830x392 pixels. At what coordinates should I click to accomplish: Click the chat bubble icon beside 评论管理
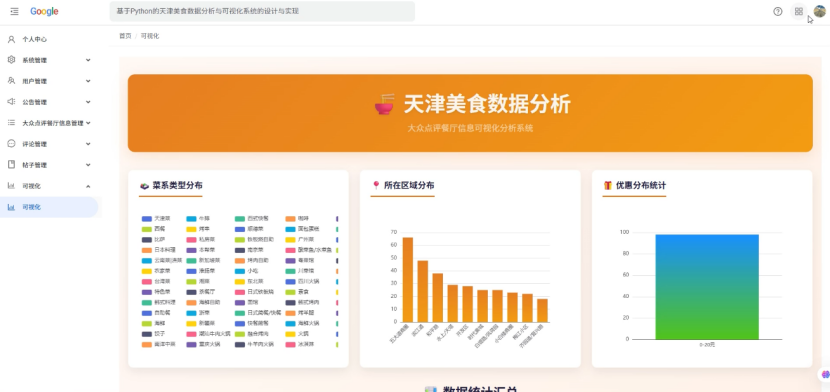point(11,144)
